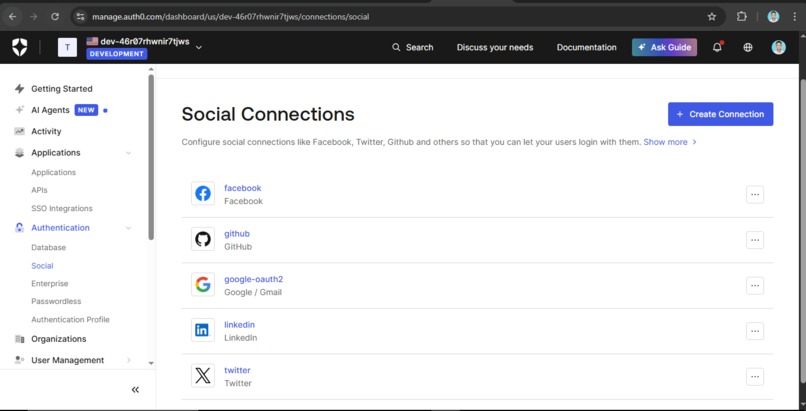Image resolution: width=806 pixels, height=411 pixels.
Task: Select the Social sub-item
Action: 42,266
